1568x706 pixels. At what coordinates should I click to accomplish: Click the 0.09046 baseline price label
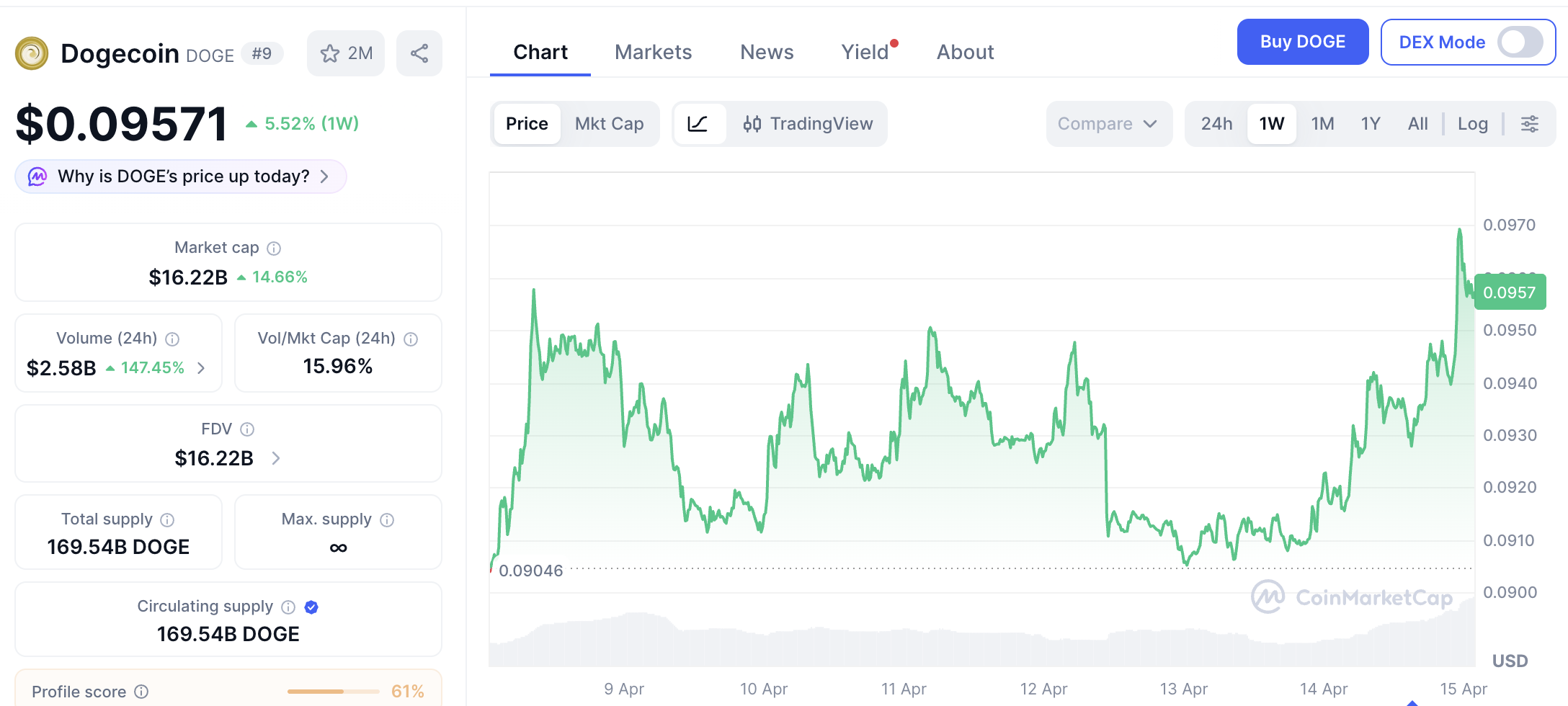click(531, 571)
